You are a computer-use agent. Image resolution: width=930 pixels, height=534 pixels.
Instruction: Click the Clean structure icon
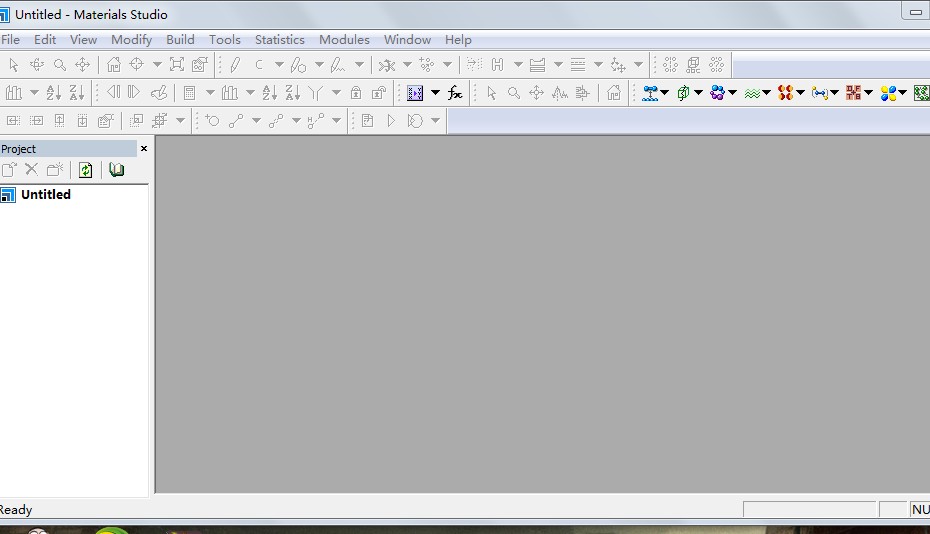point(387,64)
